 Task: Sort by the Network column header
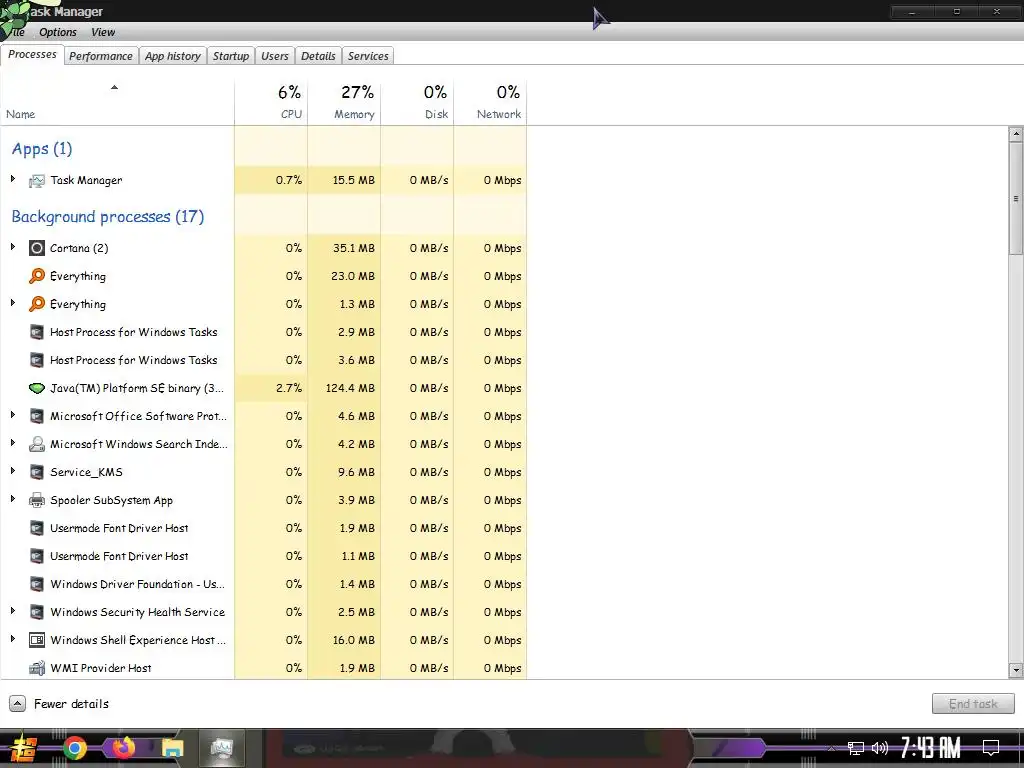490,103
